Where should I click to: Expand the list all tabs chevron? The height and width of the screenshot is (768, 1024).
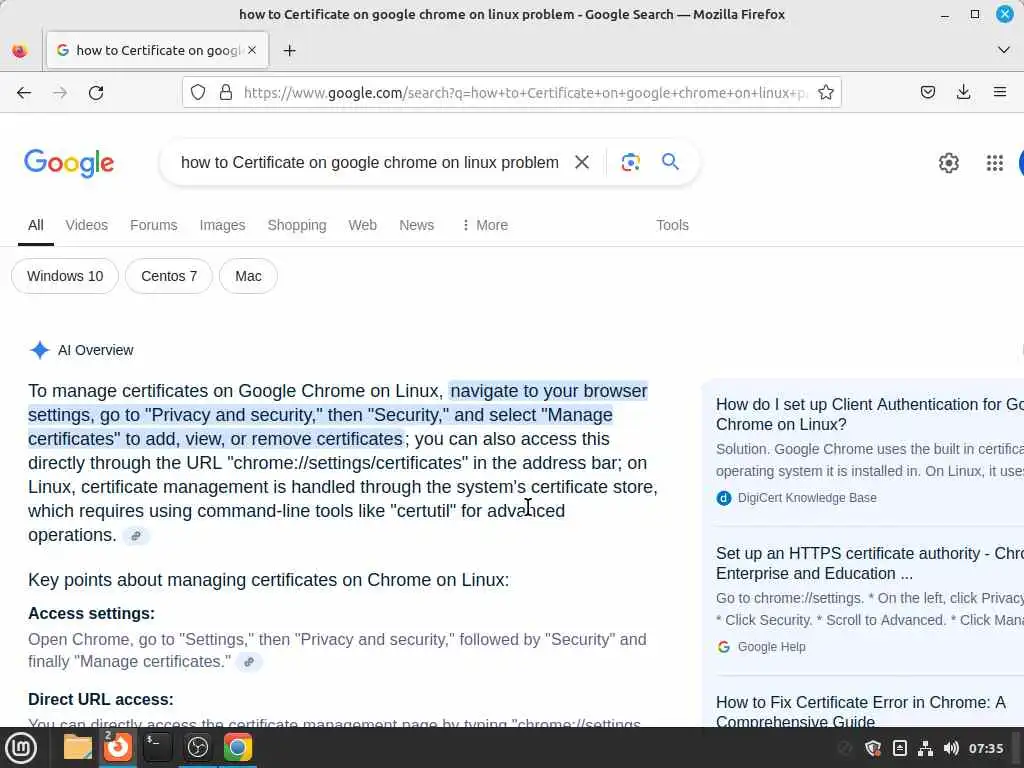pyautogui.click(x=1004, y=50)
